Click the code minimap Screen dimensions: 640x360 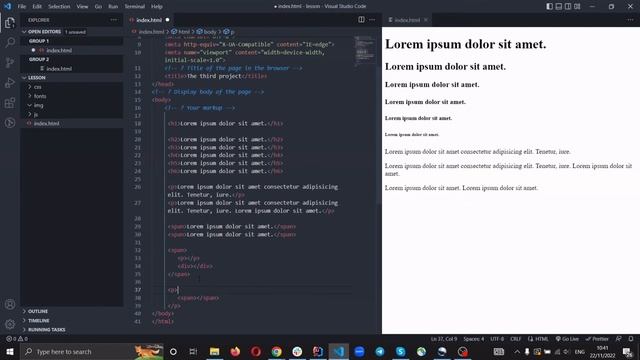(364, 51)
